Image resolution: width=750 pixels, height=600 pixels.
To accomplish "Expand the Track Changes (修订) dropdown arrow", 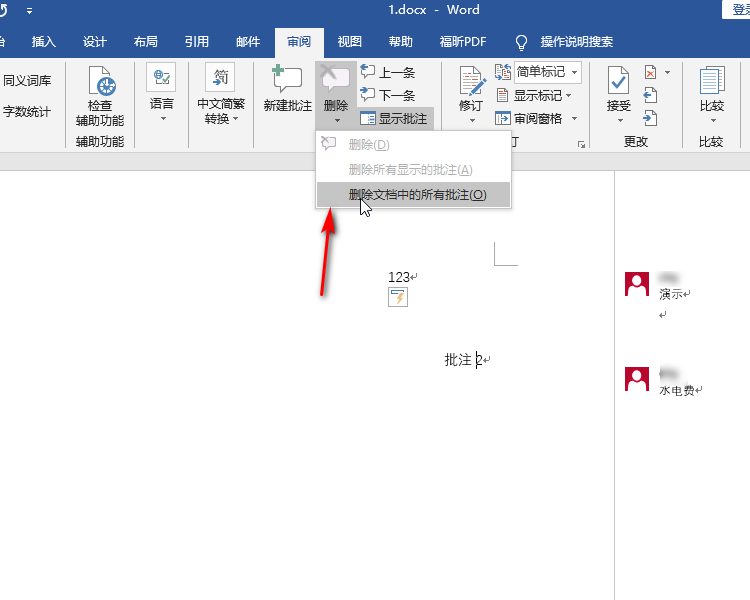I will pos(472,121).
